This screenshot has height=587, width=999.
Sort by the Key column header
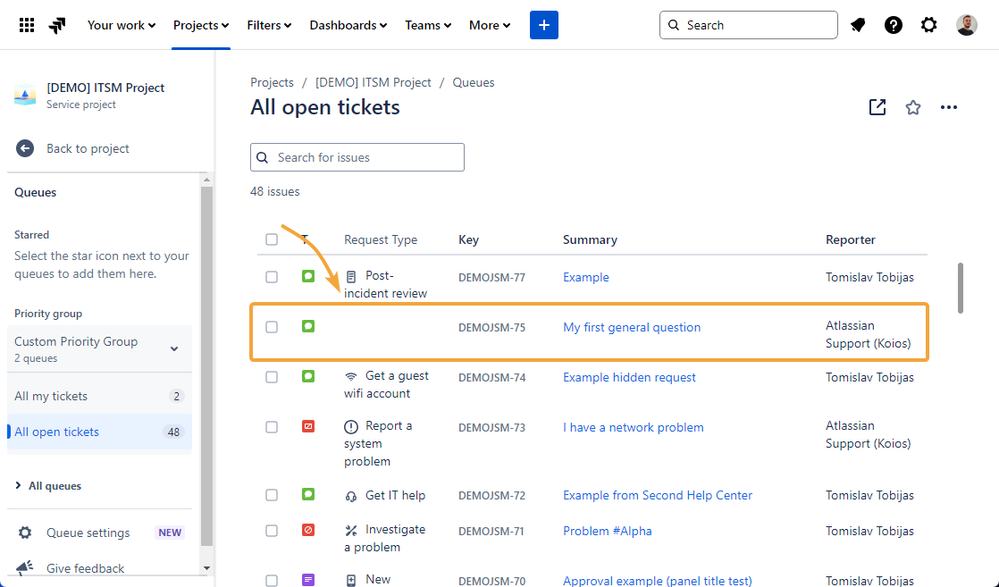[468, 240]
